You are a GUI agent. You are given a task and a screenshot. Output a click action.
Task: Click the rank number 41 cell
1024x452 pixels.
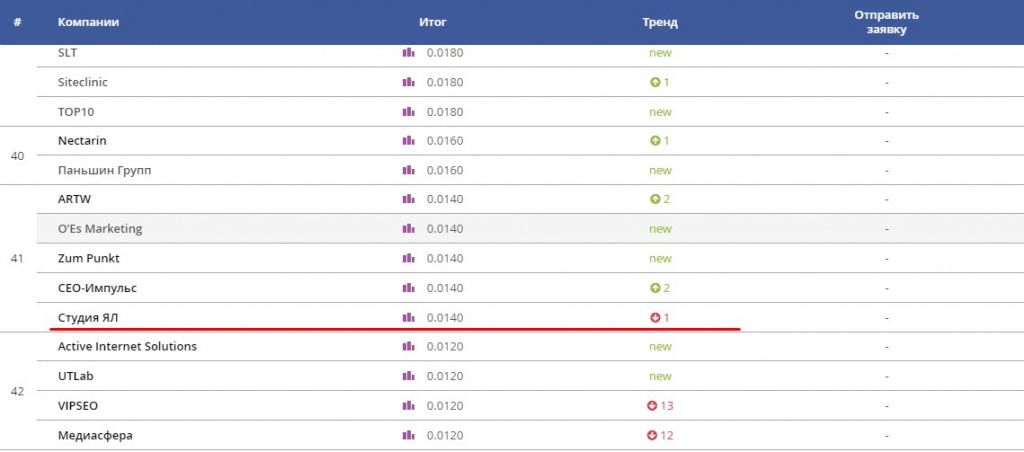(18, 259)
